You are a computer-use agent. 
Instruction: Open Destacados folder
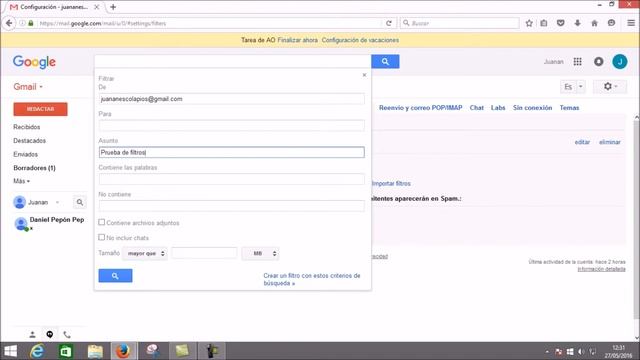(29, 140)
